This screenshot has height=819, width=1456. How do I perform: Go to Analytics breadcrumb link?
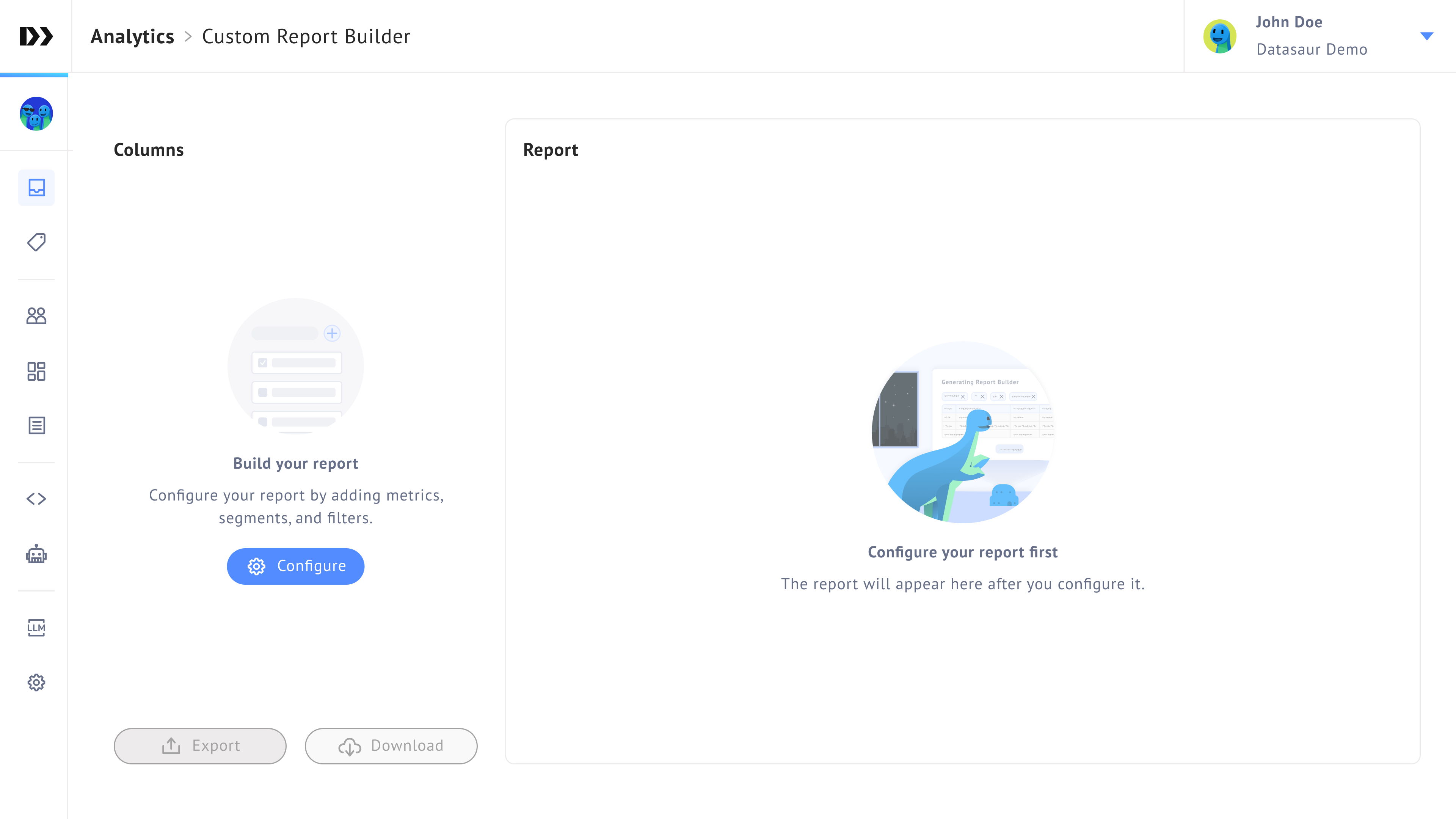(x=132, y=37)
